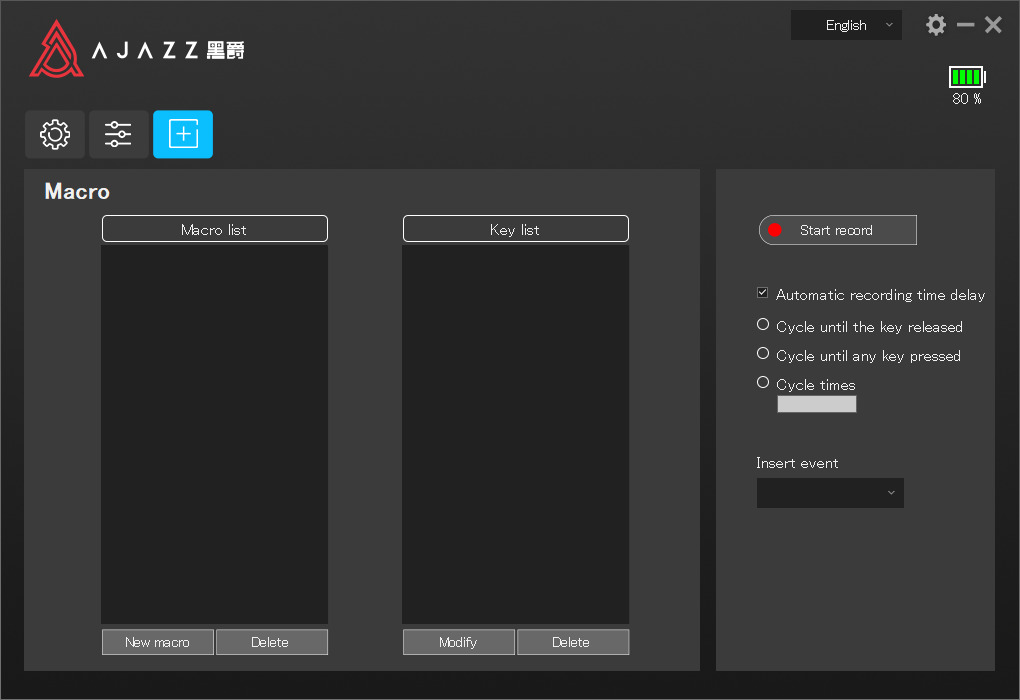Check the battery level indicator
The width and height of the screenshot is (1020, 700).
[x=967, y=77]
